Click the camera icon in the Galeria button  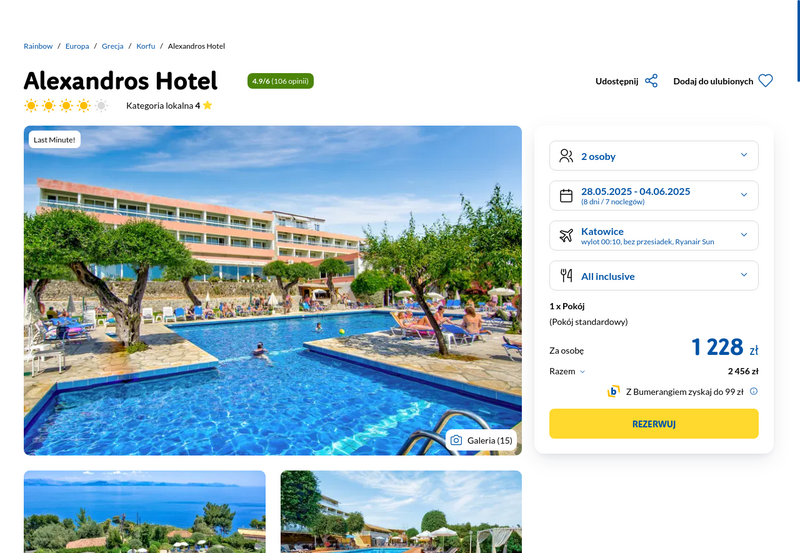pyautogui.click(x=456, y=440)
